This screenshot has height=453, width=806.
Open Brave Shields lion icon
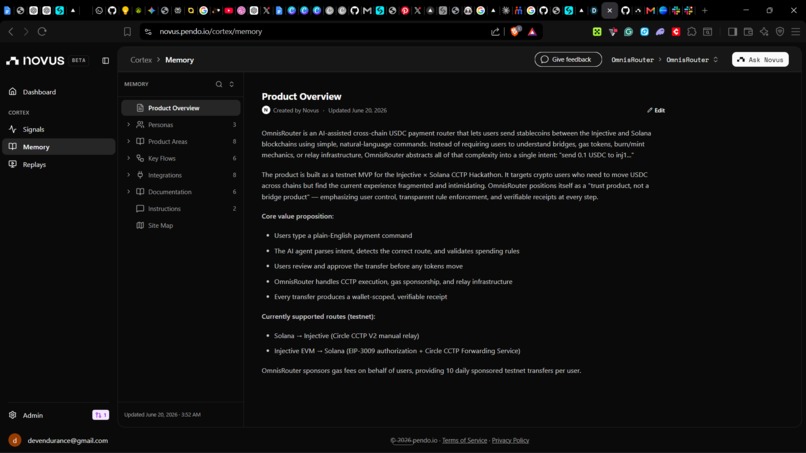coord(515,31)
